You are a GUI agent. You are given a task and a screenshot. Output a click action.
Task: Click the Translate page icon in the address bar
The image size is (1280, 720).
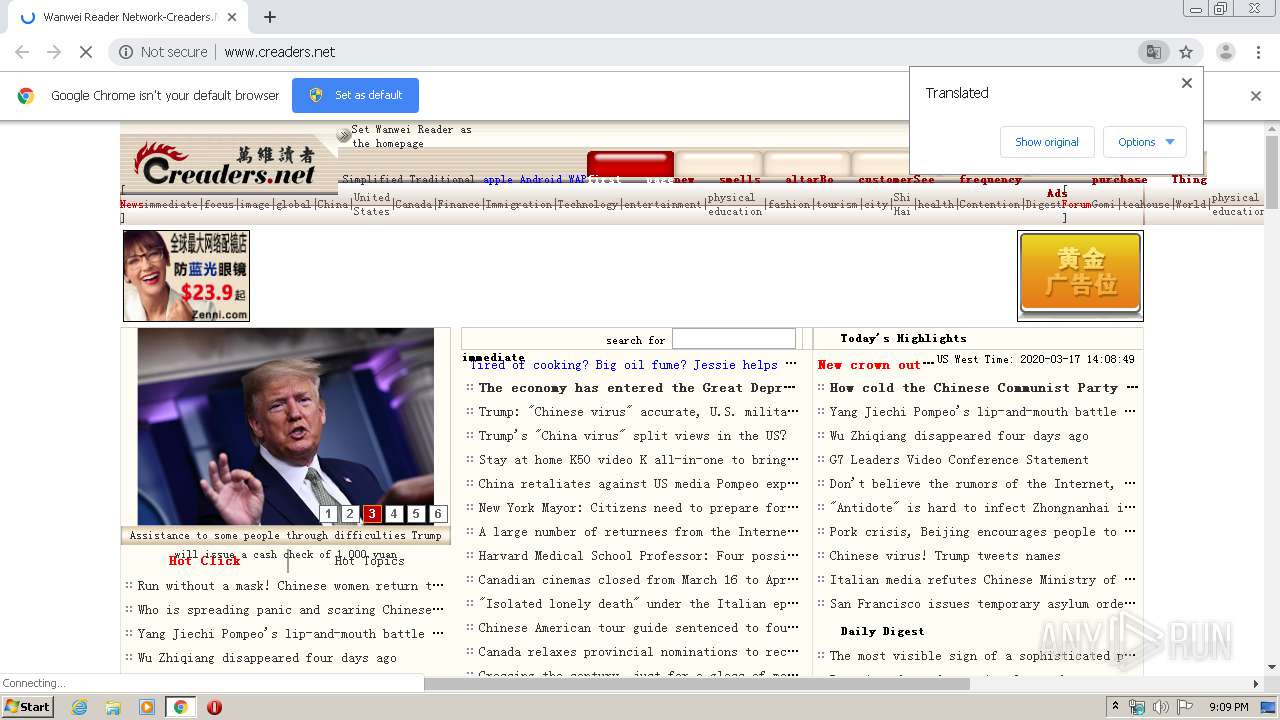click(1153, 52)
